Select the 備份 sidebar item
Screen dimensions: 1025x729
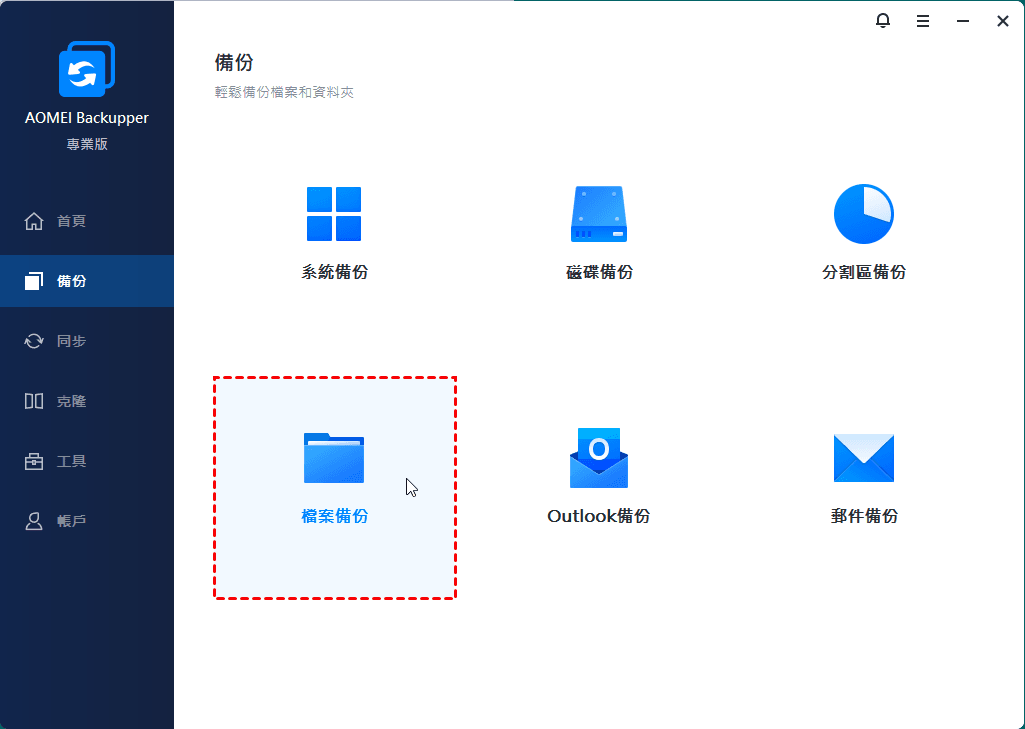point(87,281)
